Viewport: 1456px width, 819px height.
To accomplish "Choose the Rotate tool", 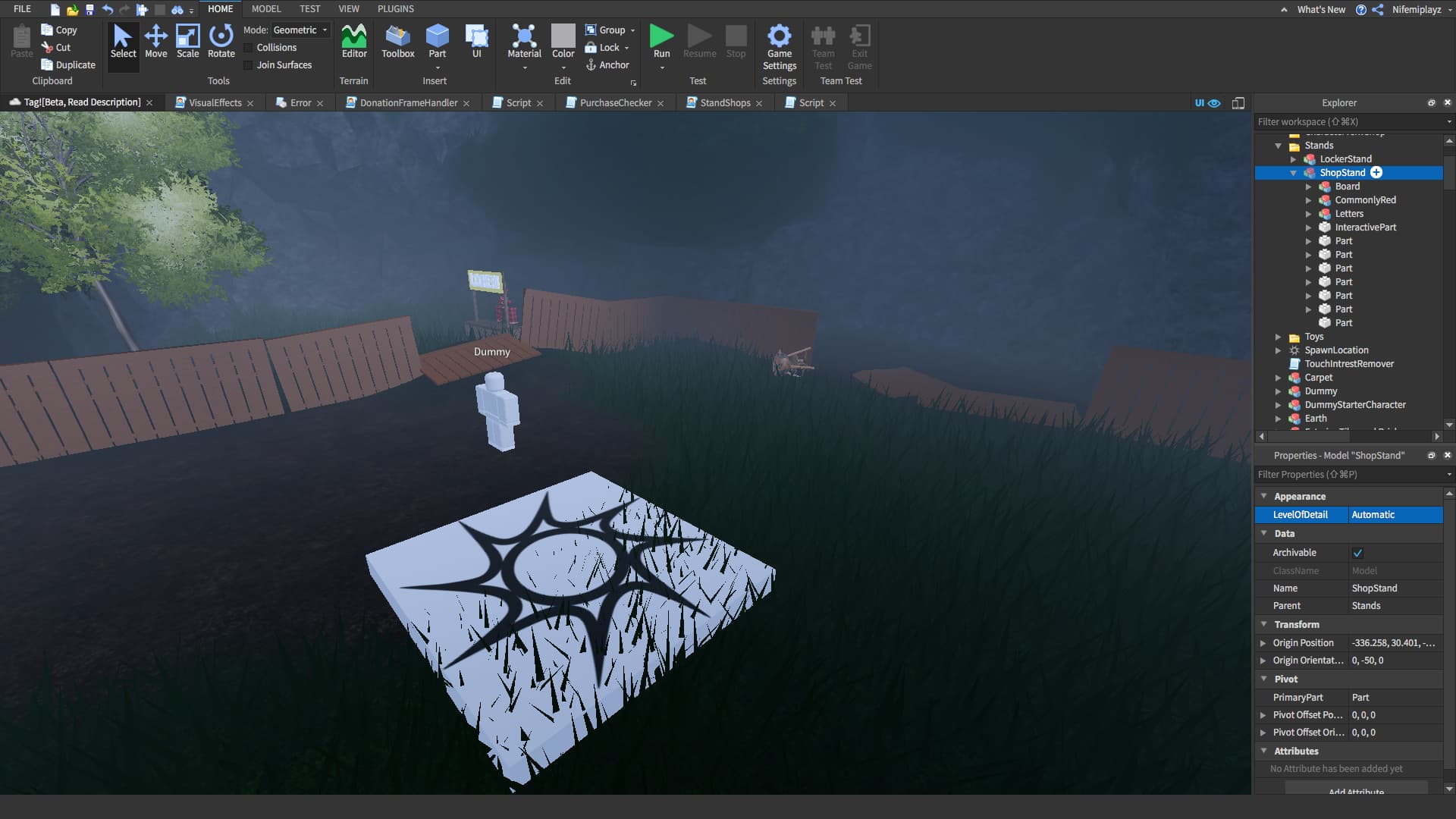I will 221,41.
